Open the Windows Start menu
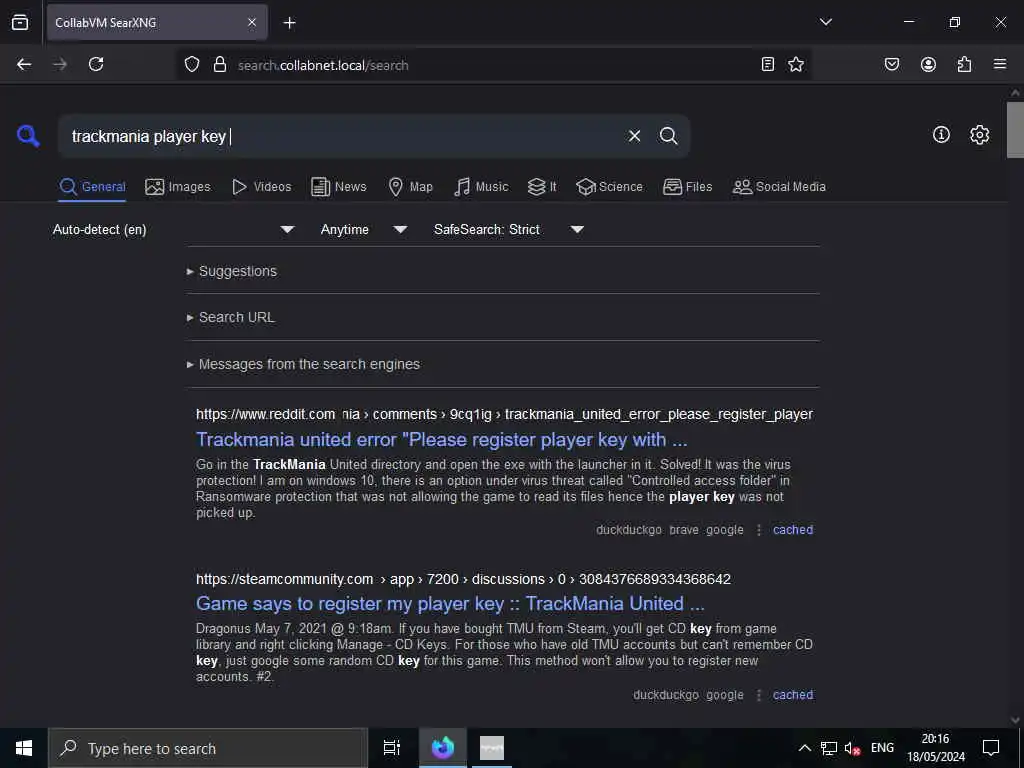 (x=24, y=748)
